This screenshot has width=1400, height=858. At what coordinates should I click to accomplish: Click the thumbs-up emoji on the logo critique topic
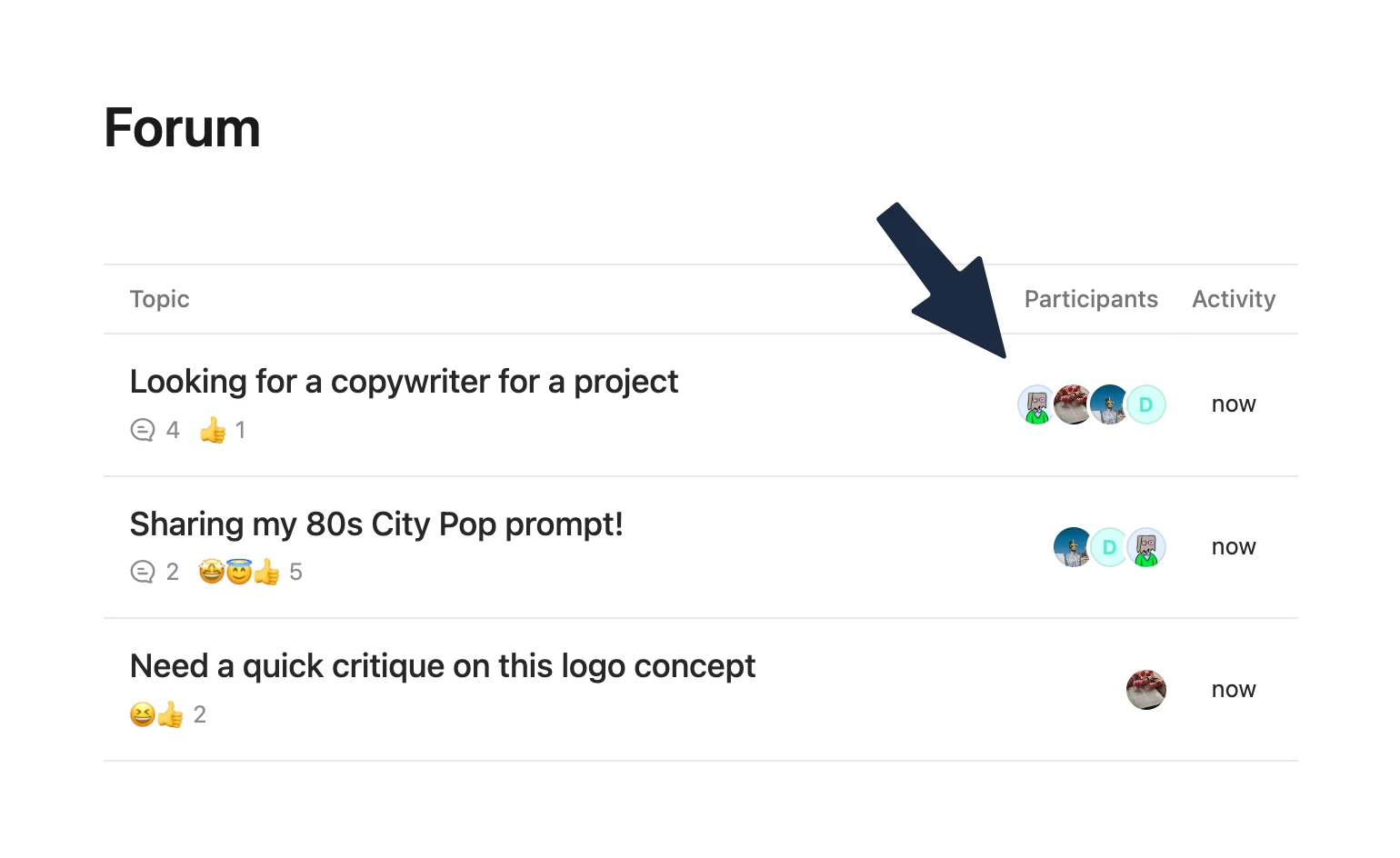coord(170,714)
